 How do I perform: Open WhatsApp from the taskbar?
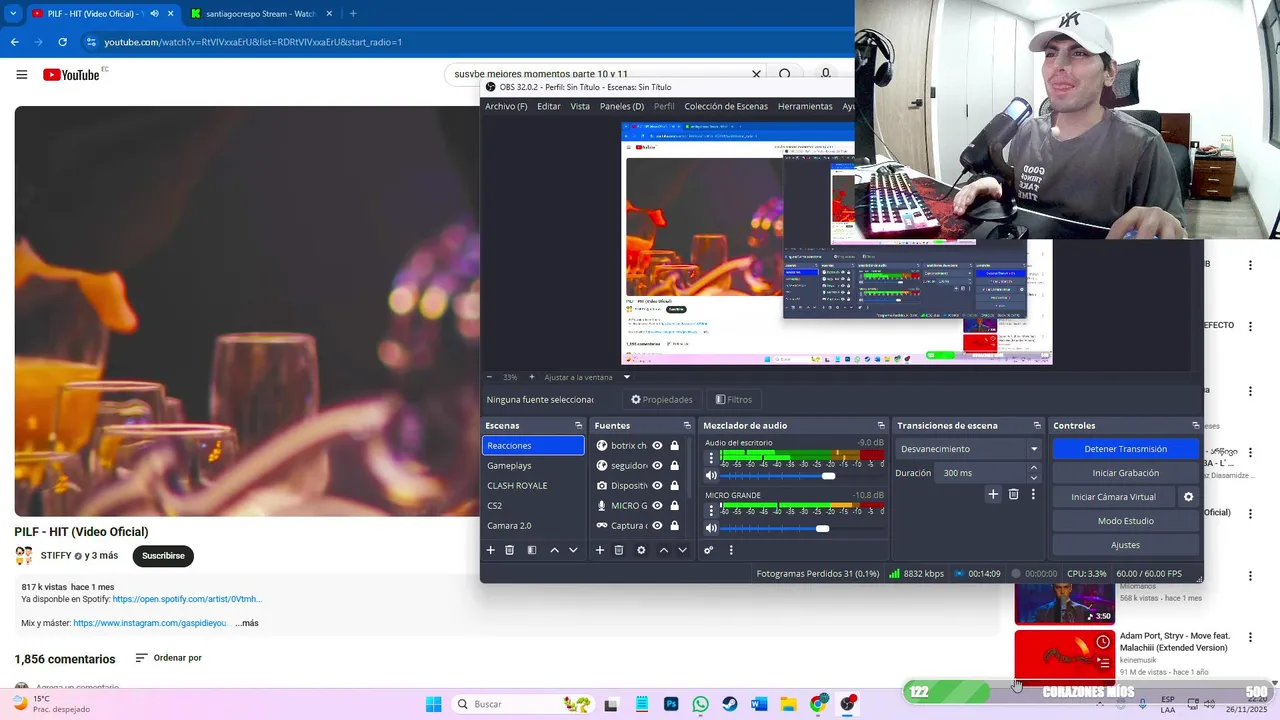pos(700,704)
